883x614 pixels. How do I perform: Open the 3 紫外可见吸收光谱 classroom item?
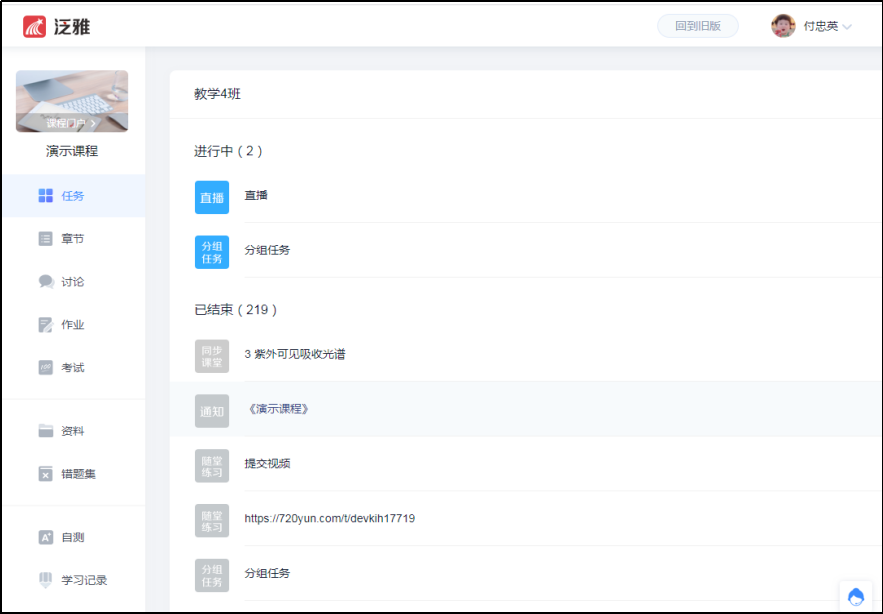(295, 354)
